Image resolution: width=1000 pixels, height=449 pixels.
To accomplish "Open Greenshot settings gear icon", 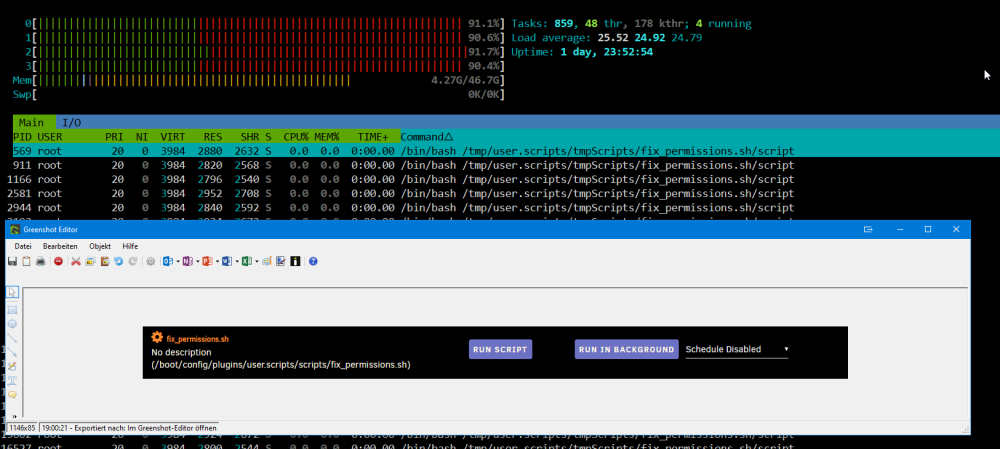I will [x=151, y=261].
